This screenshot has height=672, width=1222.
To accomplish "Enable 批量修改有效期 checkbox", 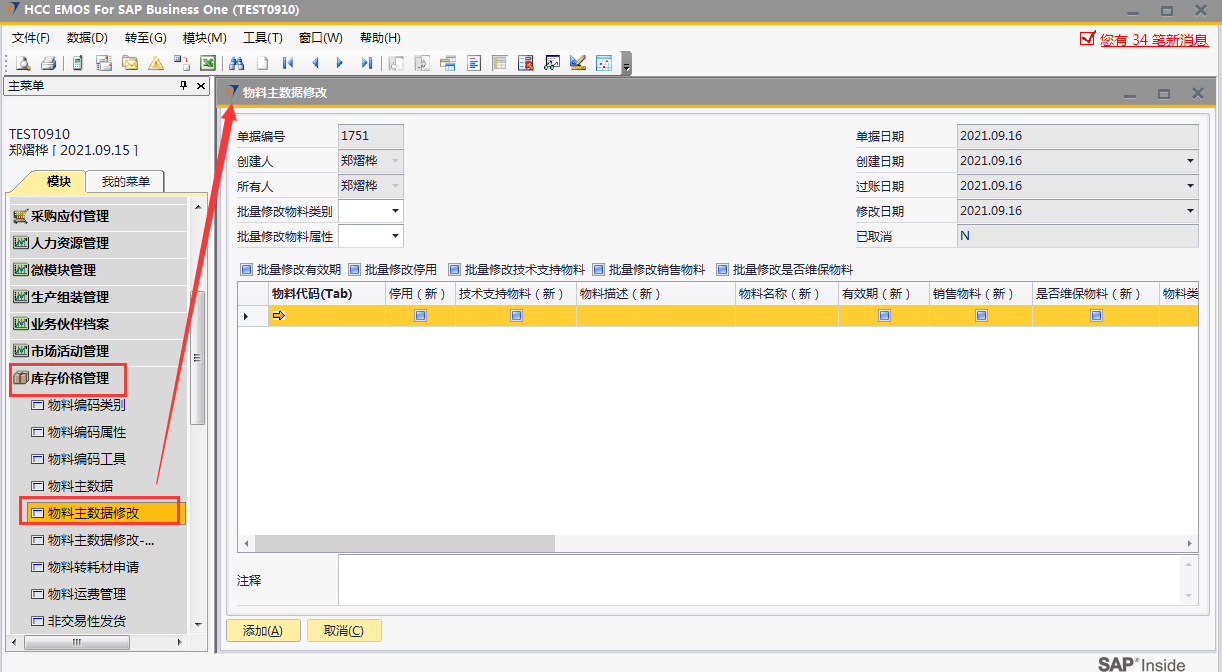I will [x=246, y=270].
